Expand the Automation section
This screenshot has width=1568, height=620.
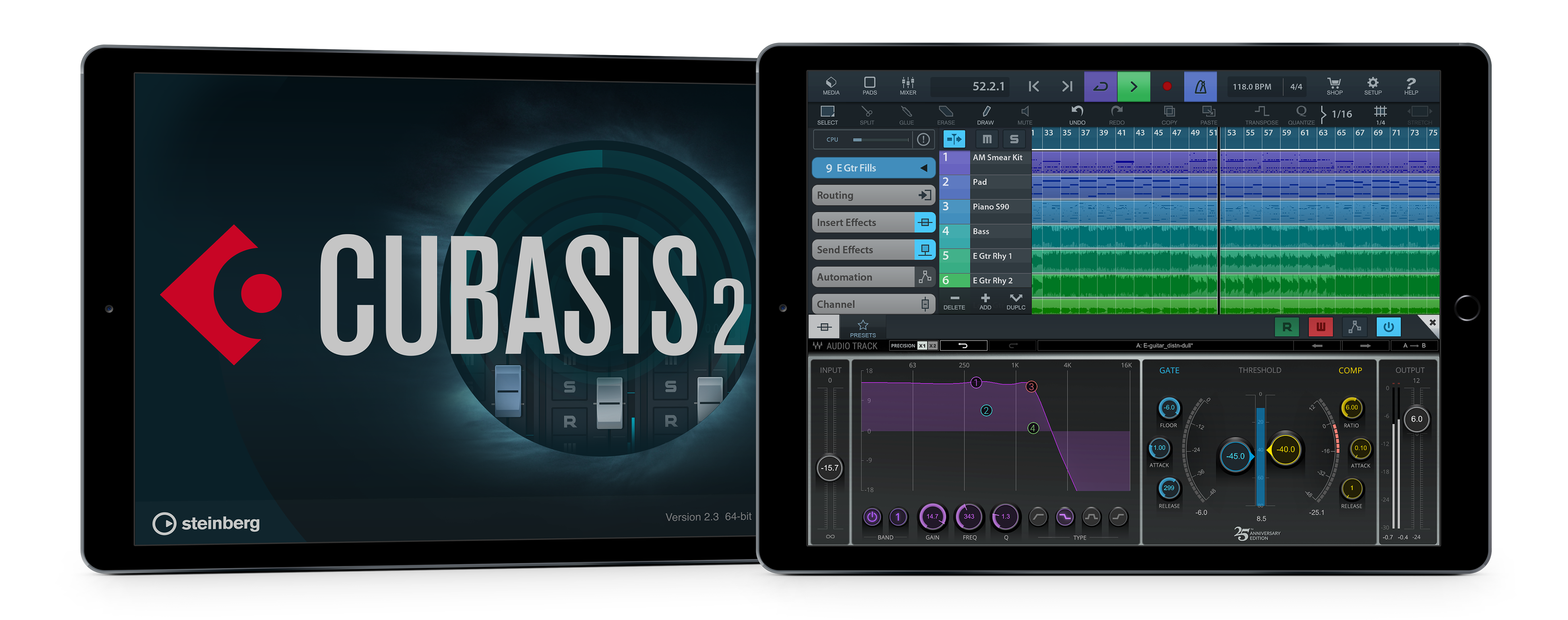click(872, 277)
